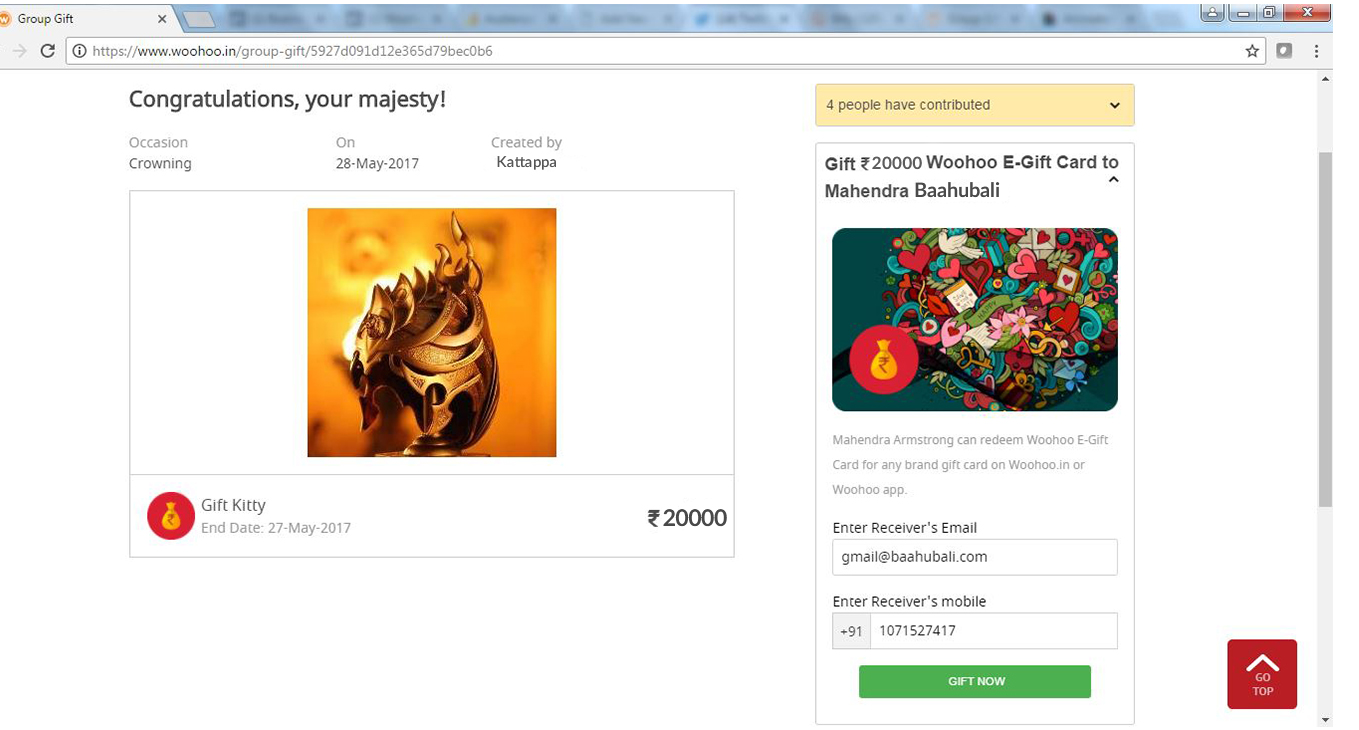The height and width of the screenshot is (730, 1359).
Task: Close the Group Gift tab
Action: (162, 18)
